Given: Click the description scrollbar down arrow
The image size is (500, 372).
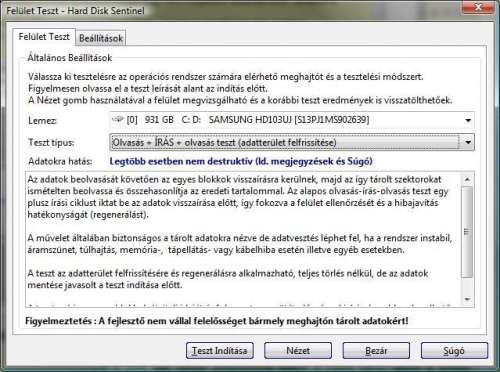Looking at the screenshot, I should coord(467,299).
